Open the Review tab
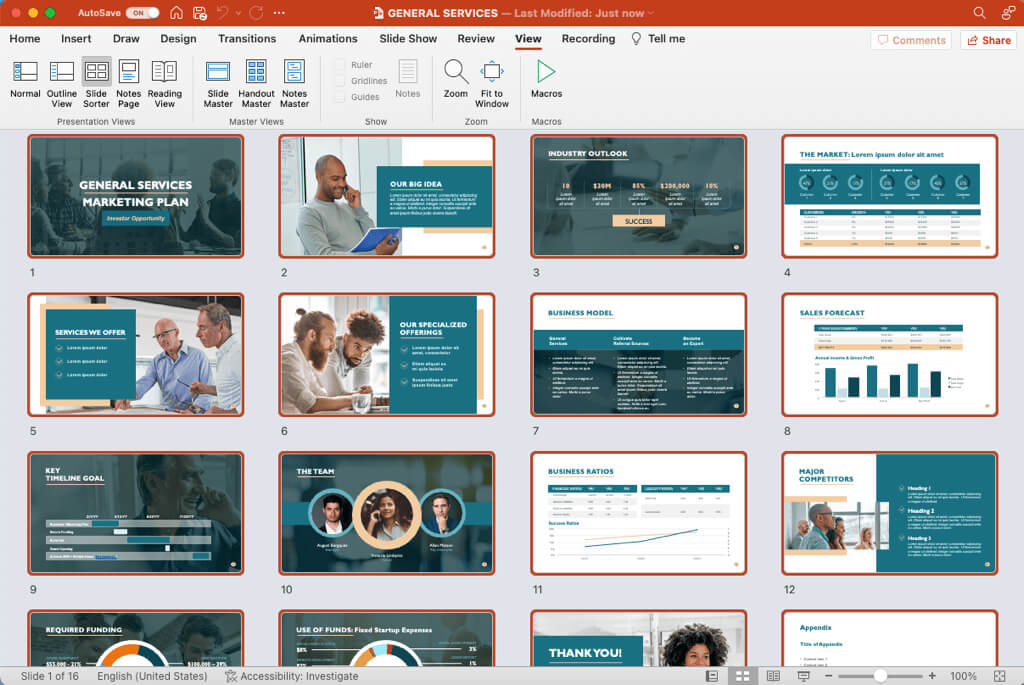 click(x=476, y=39)
